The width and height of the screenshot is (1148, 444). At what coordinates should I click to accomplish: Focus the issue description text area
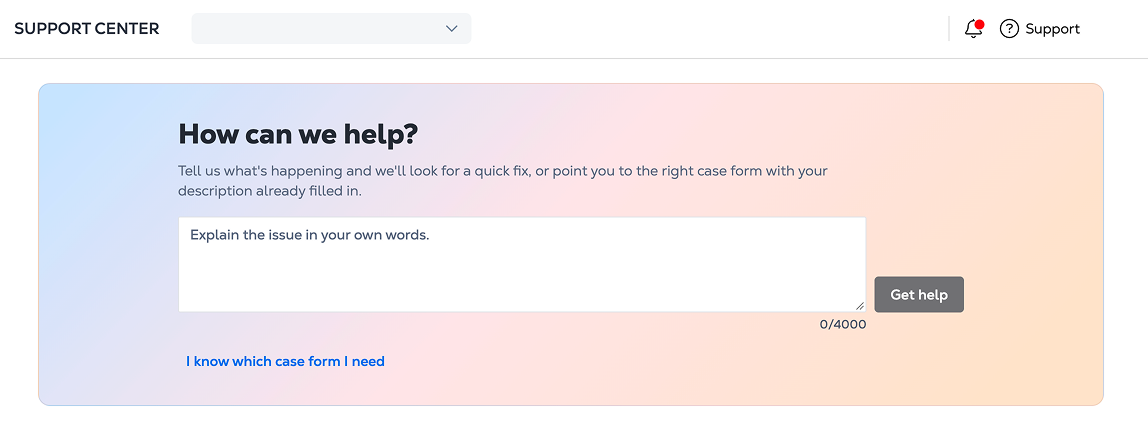tap(522, 264)
